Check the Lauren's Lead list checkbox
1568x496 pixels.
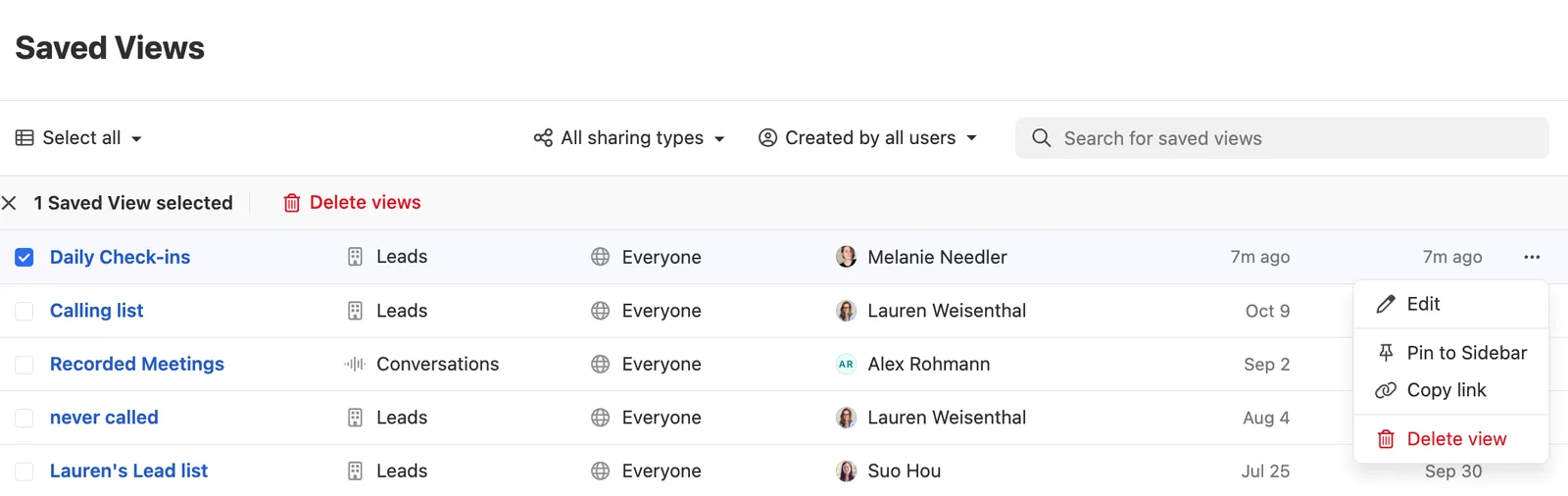pos(24,471)
